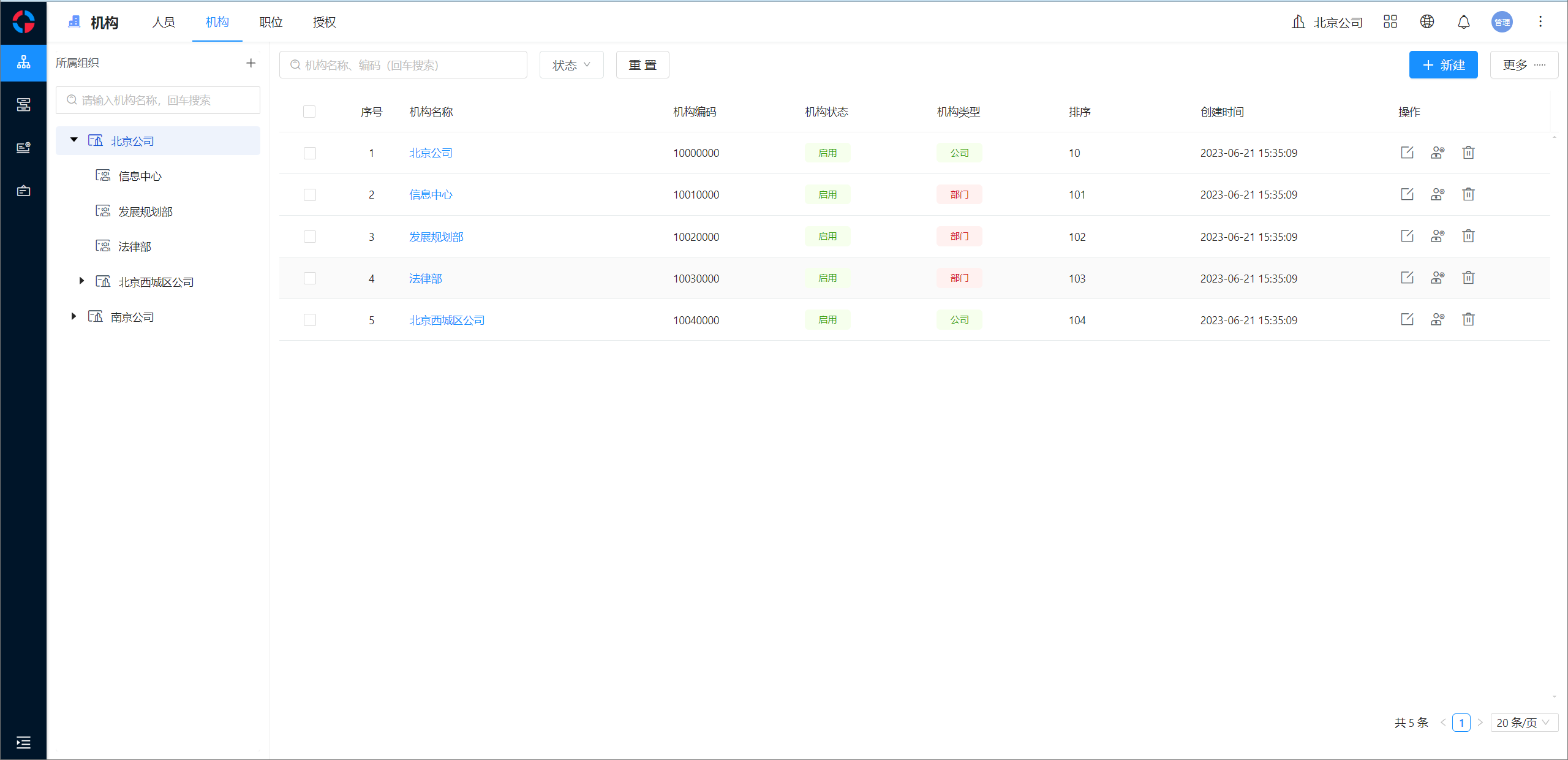Open the 发展规划部 name link in table
Image resolution: width=1568 pixels, height=760 pixels.
[436, 237]
